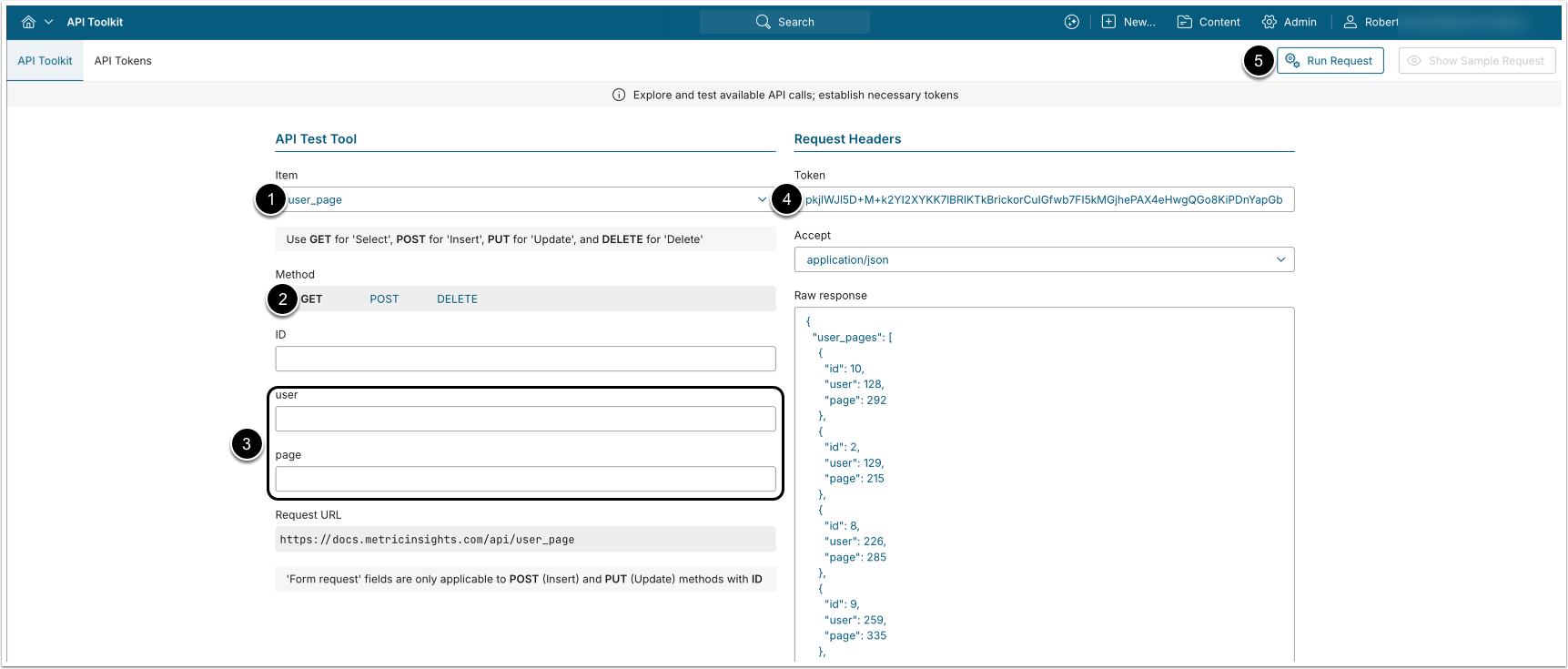Click the Token input field
Image resolution: width=1568 pixels, height=669 pixels.
(x=1044, y=199)
